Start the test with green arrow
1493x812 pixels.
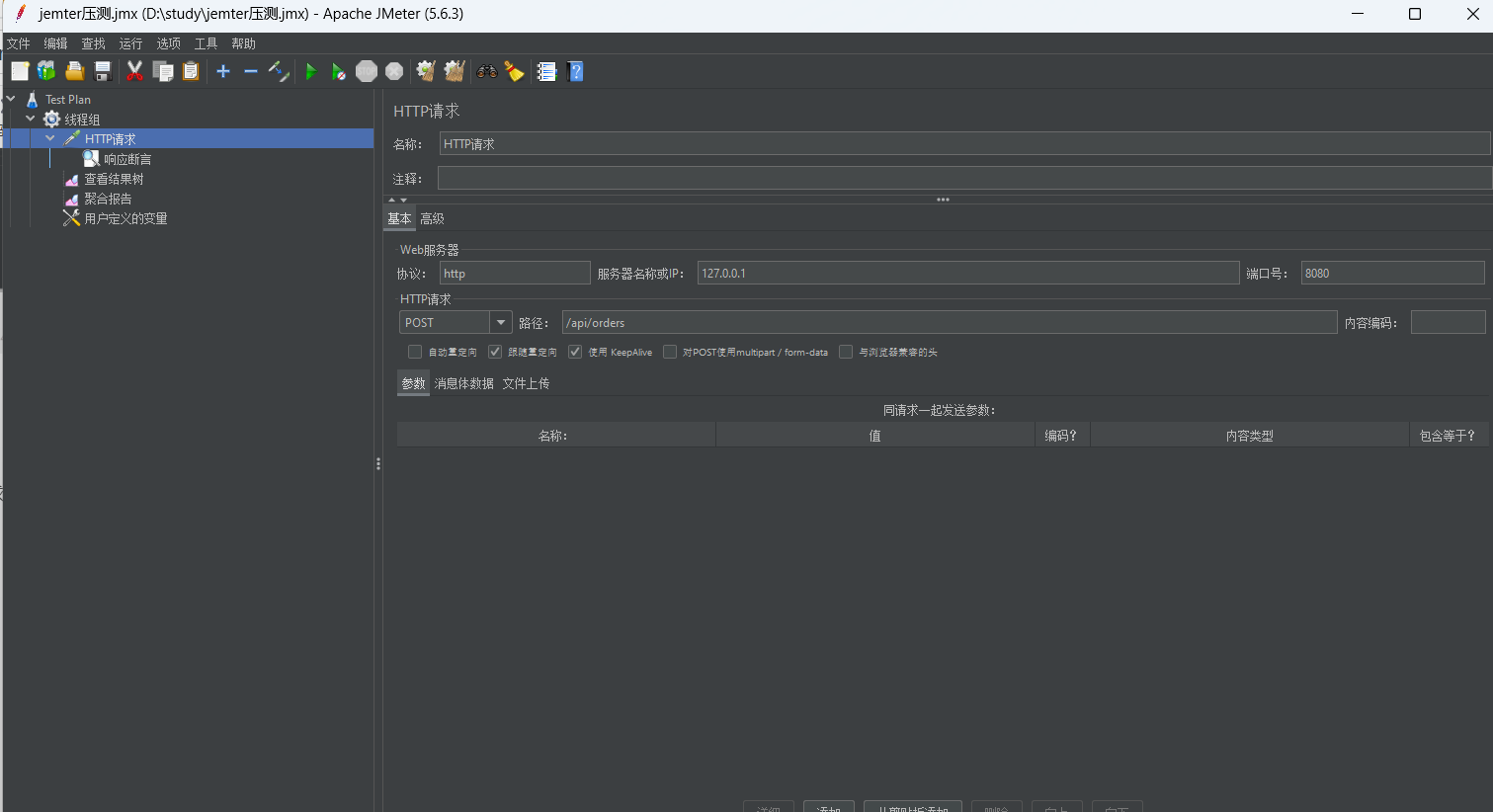(311, 71)
